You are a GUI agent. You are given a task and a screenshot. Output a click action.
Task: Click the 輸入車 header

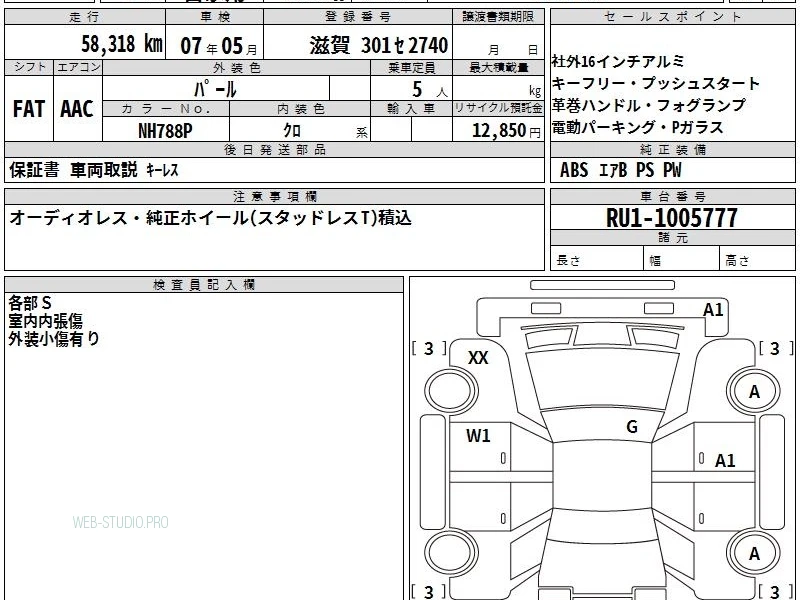click(411, 109)
